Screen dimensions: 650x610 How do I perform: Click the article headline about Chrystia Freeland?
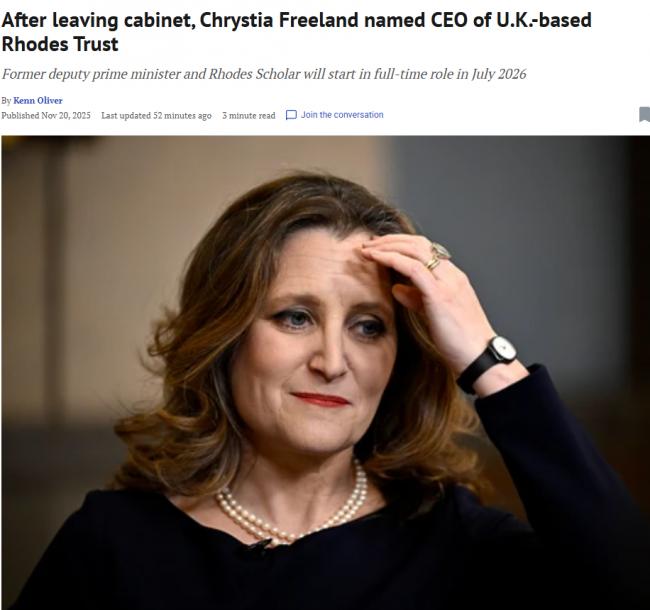point(296,32)
